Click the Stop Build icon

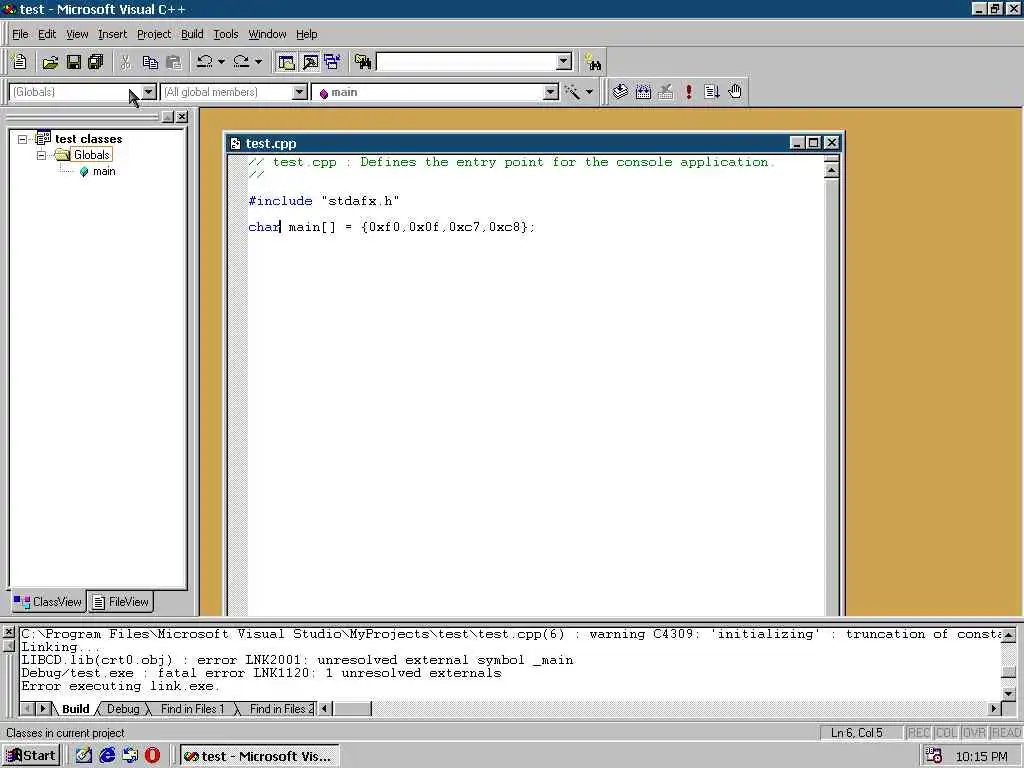click(x=665, y=92)
